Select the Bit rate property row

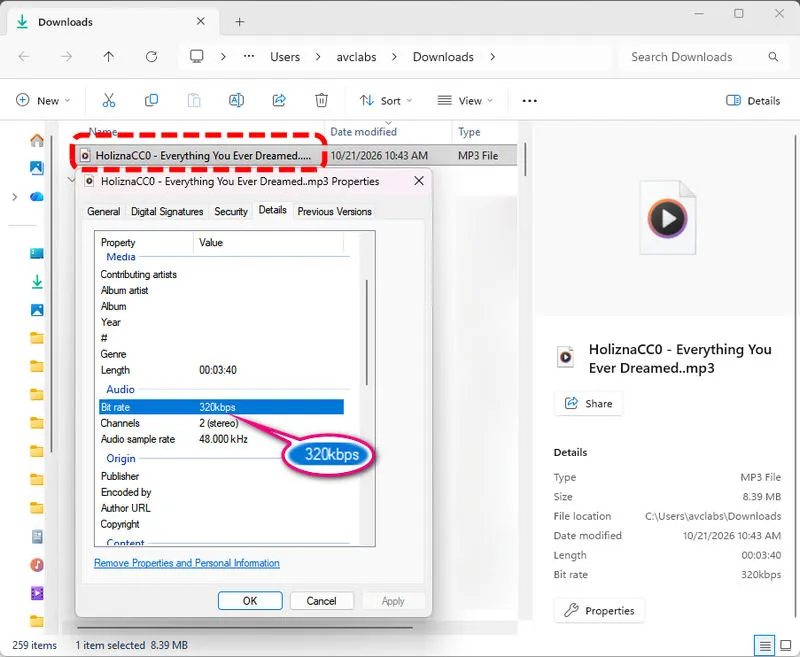(221, 407)
